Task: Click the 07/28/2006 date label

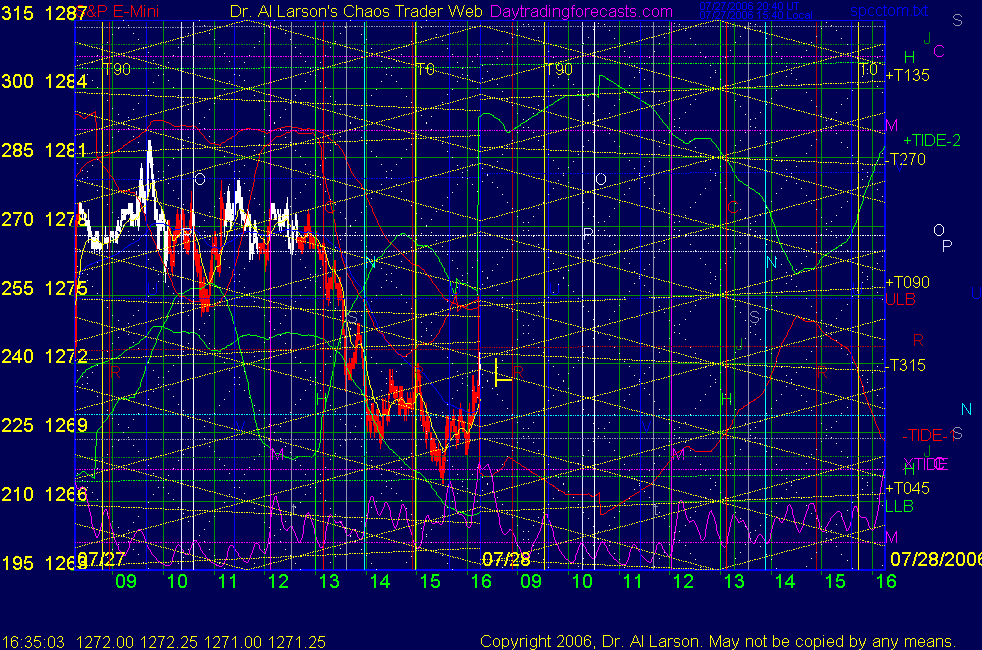Action: pyautogui.click(x=936, y=559)
